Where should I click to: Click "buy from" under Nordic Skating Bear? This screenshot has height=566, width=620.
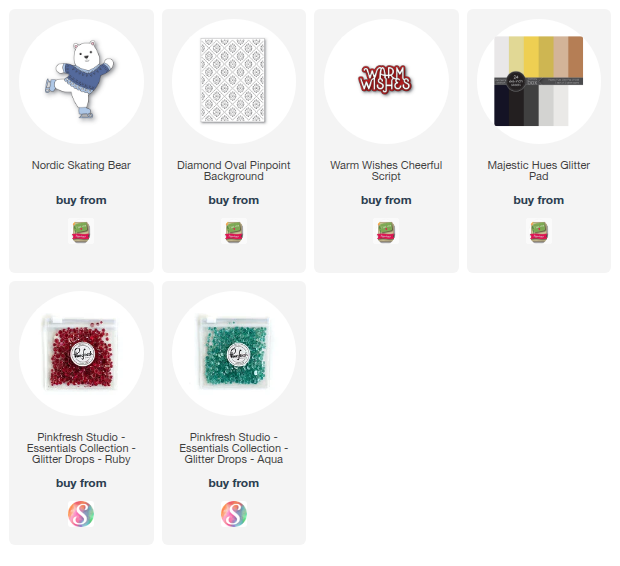[81, 200]
